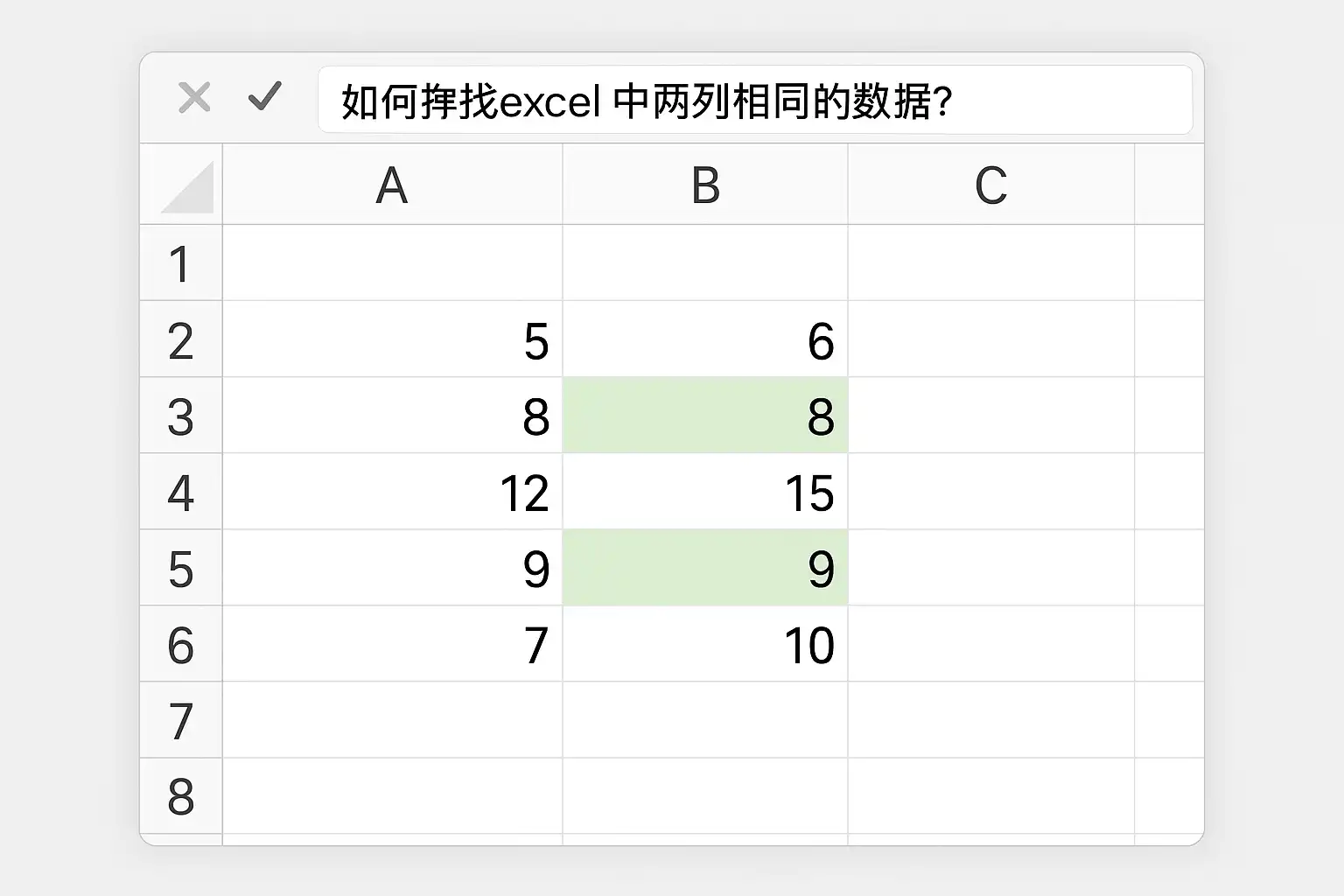Viewport: 1344px width, 896px height.
Task: Select cell B4 containing 15
Action: click(705, 492)
